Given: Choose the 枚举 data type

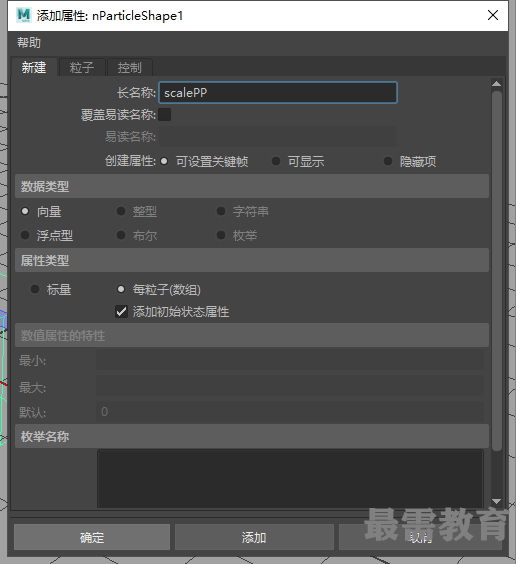Looking at the screenshot, I should [221, 235].
